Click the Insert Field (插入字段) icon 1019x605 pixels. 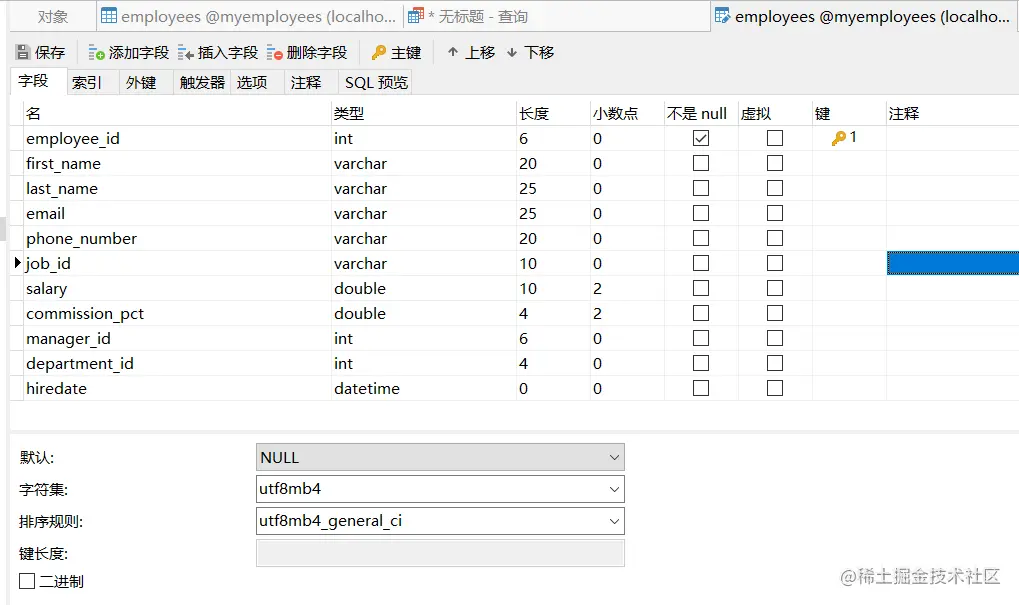point(185,53)
